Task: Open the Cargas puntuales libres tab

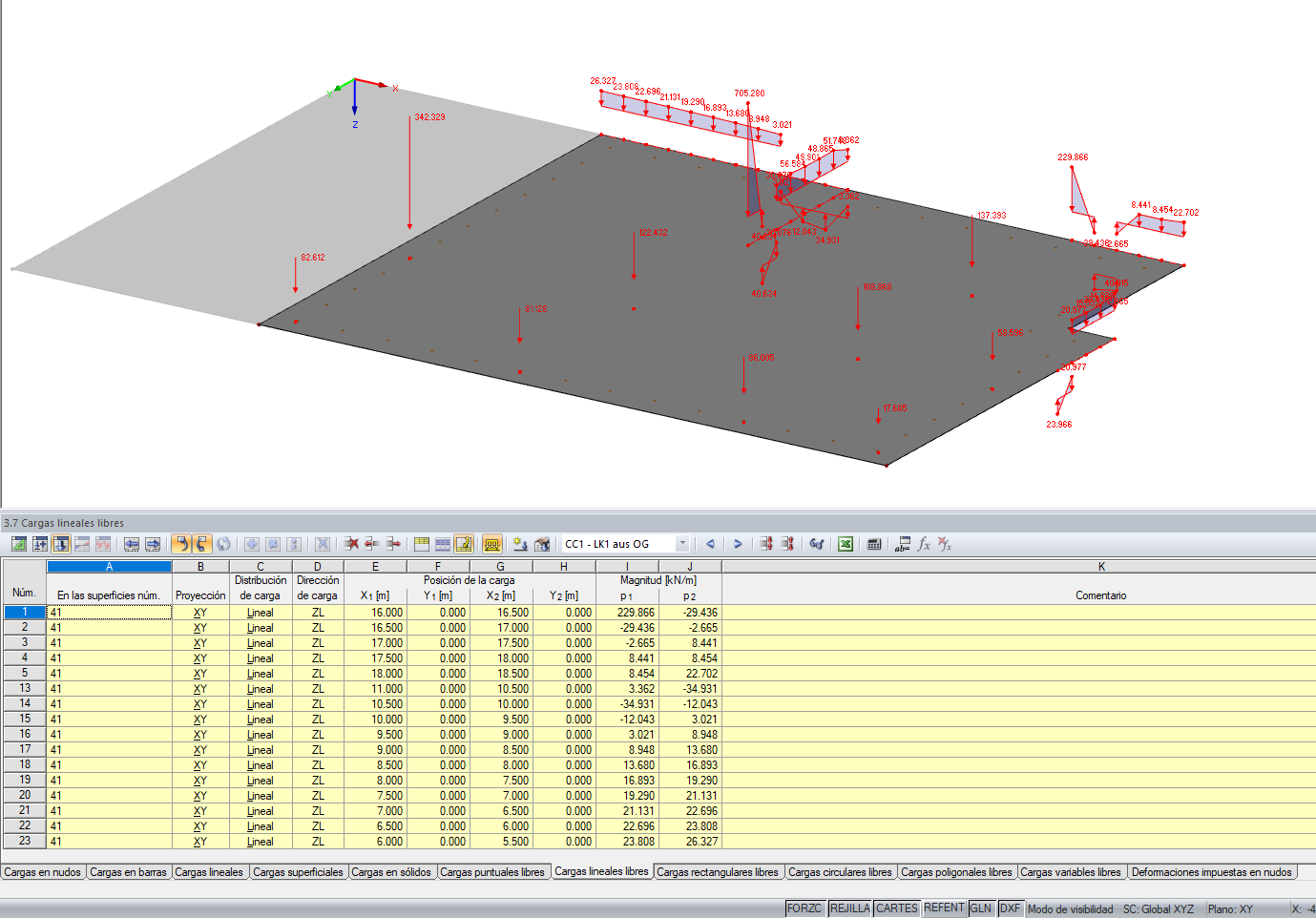Action: [x=492, y=872]
